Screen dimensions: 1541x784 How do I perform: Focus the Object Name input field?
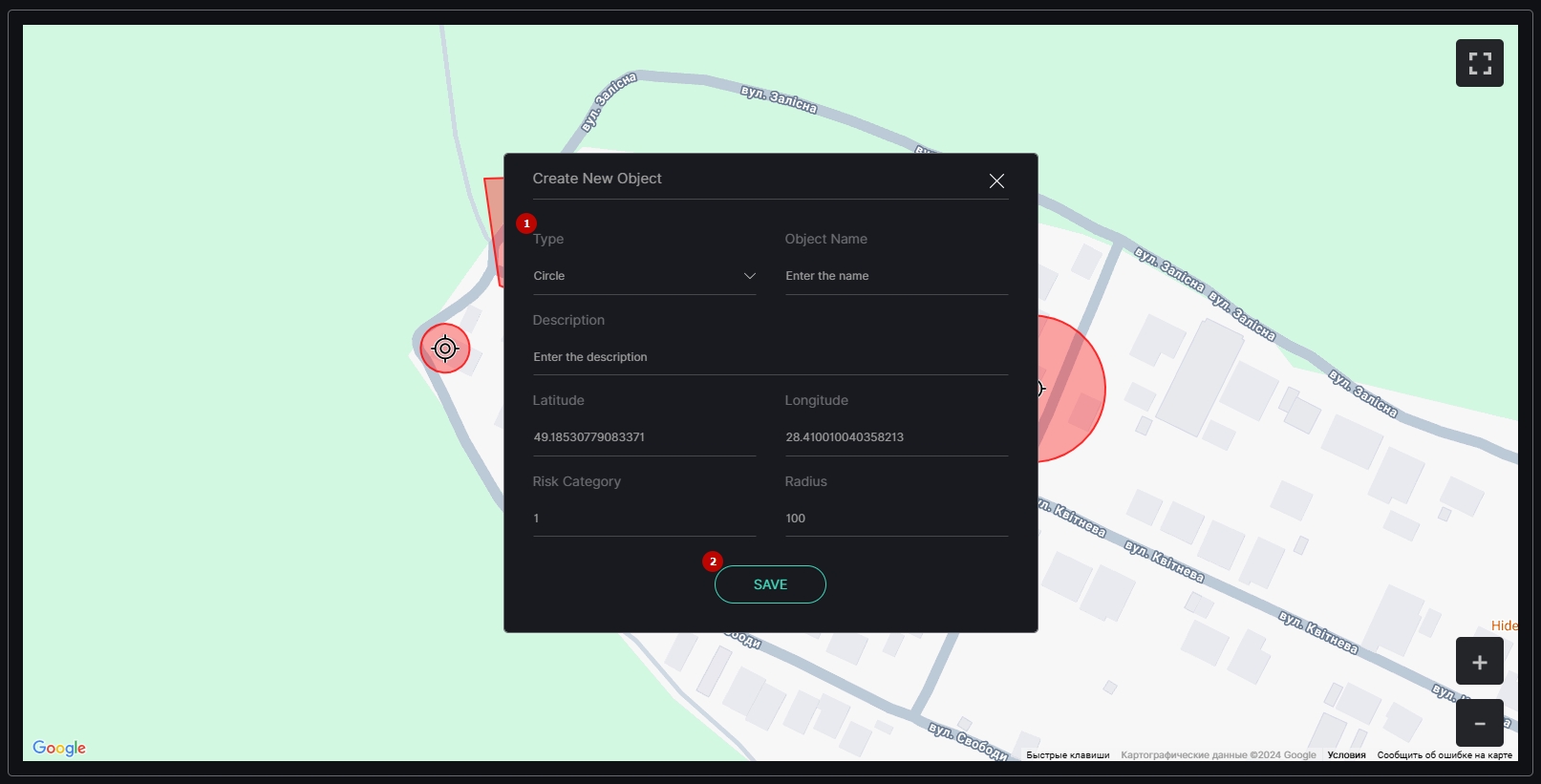pos(896,276)
